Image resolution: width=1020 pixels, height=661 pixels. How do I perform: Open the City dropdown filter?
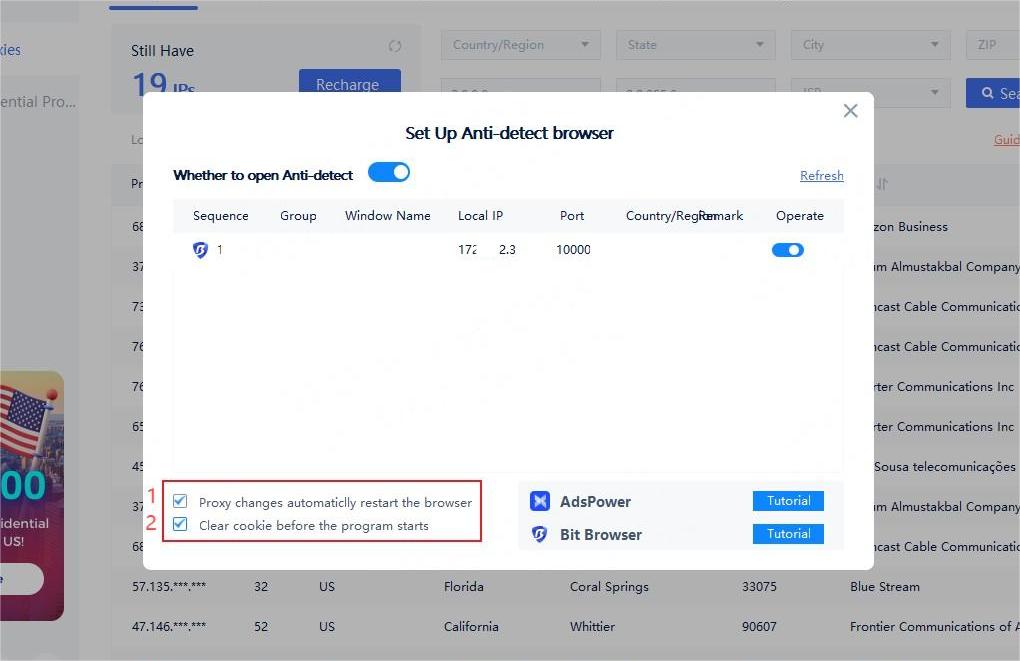coord(870,45)
